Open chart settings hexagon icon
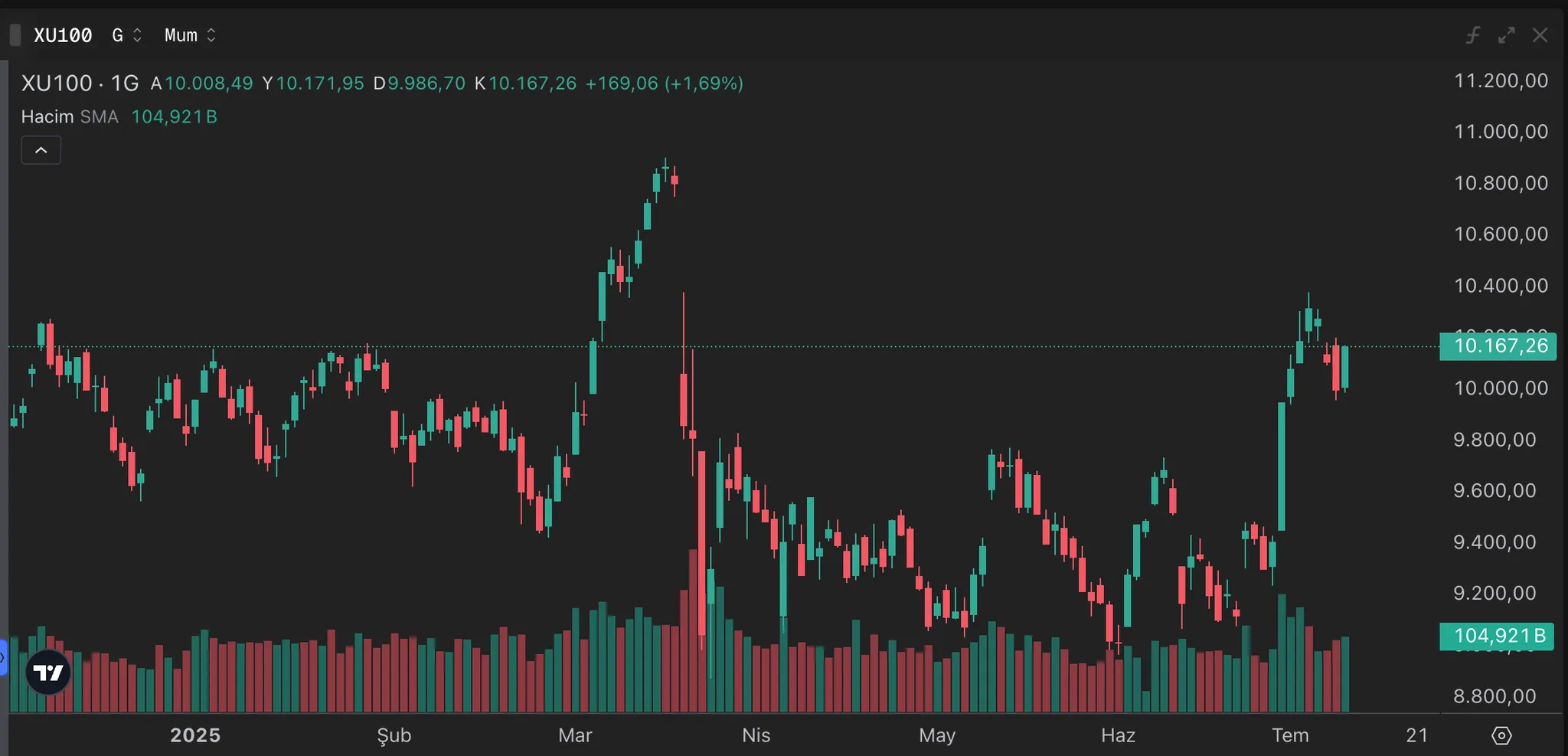The height and width of the screenshot is (756, 1568). pyautogui.click(x=1502, y=735)
